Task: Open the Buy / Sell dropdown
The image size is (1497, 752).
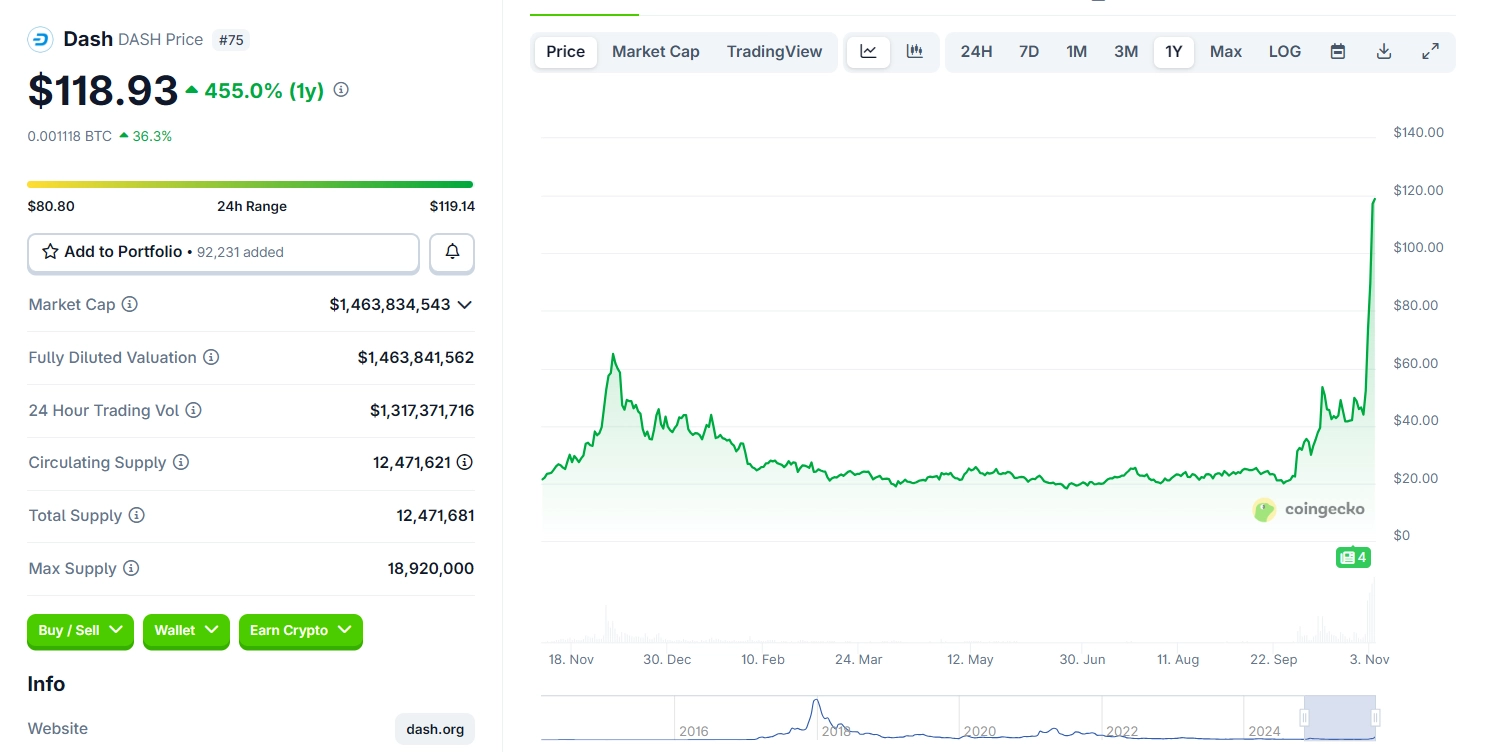Action: tap(80, 630)
